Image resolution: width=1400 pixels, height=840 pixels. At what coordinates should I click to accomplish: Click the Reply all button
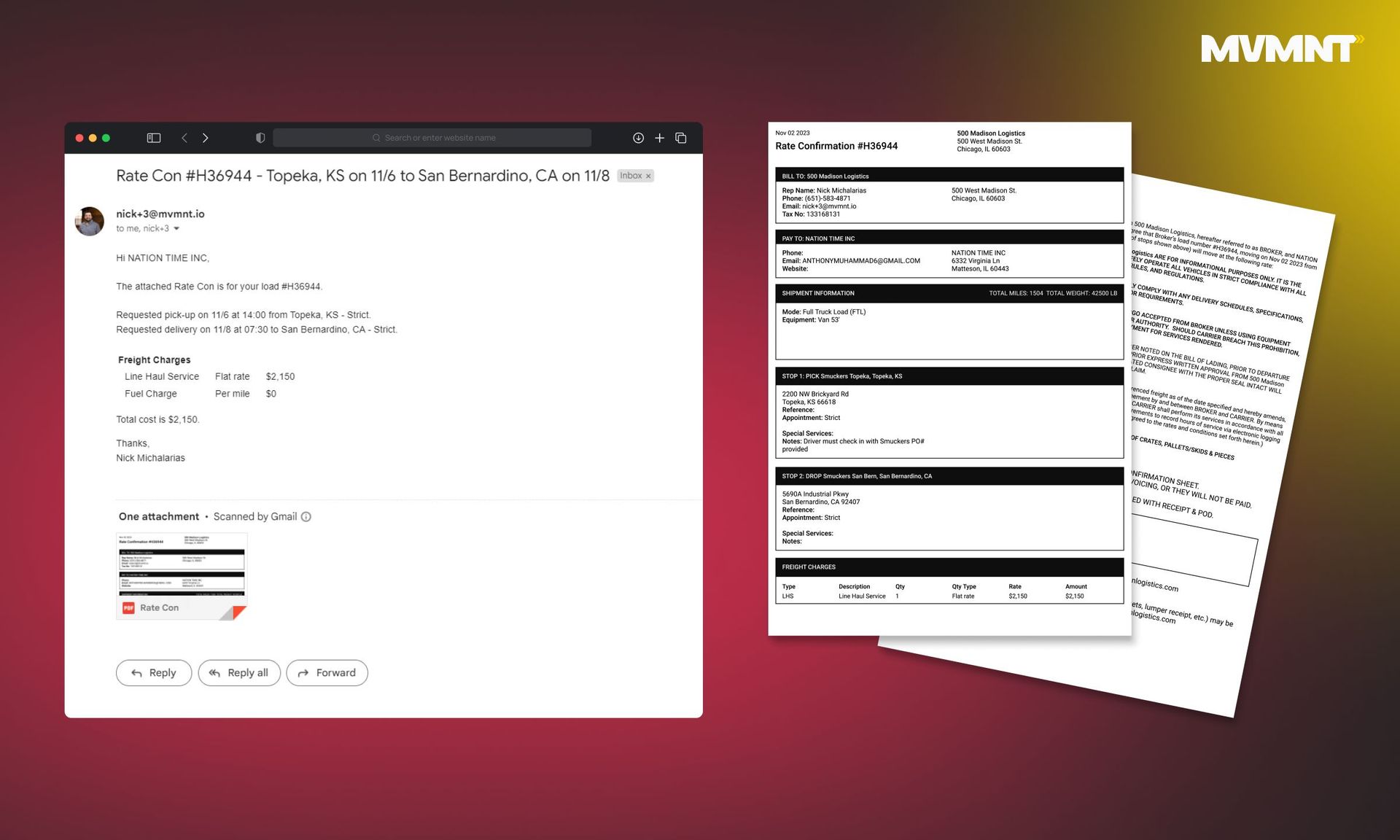(239, 673)
